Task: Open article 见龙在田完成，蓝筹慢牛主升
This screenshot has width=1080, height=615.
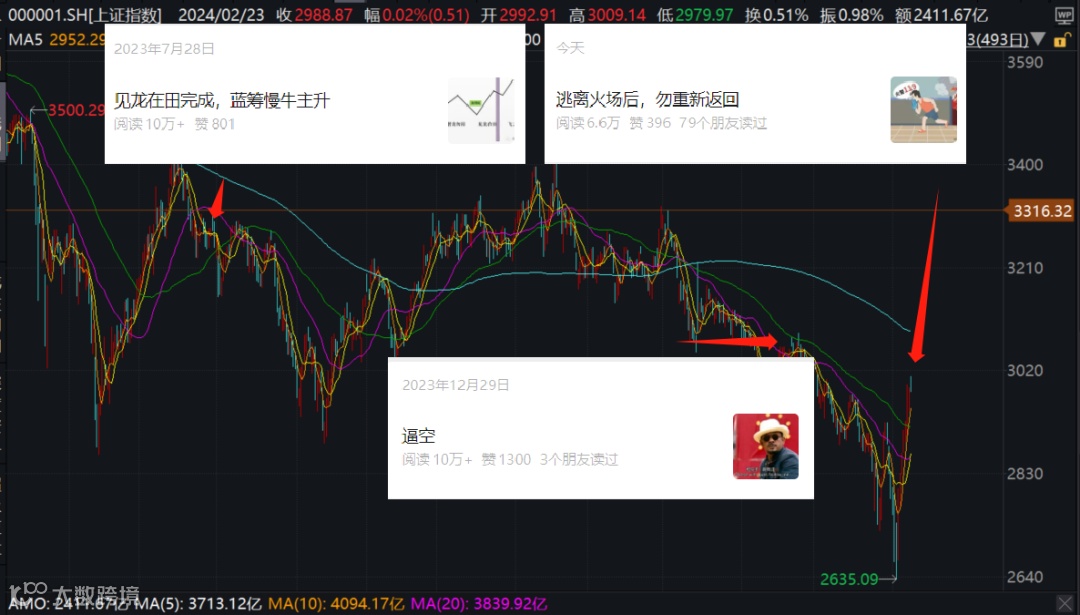Action: point(222,101)
